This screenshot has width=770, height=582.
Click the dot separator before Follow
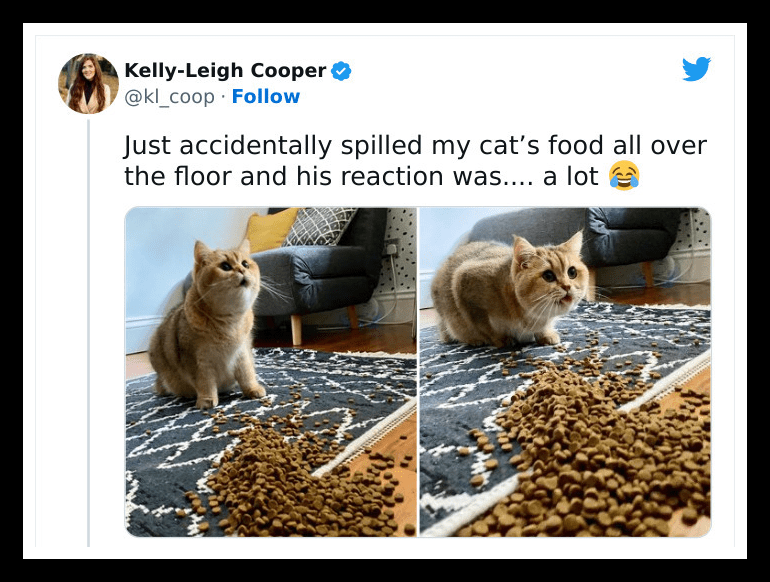(x=223, y=97)
